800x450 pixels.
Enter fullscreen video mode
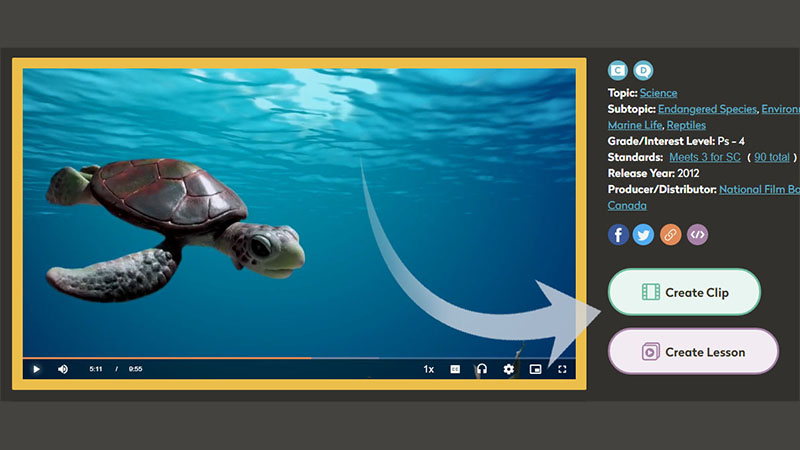[562, 369]
